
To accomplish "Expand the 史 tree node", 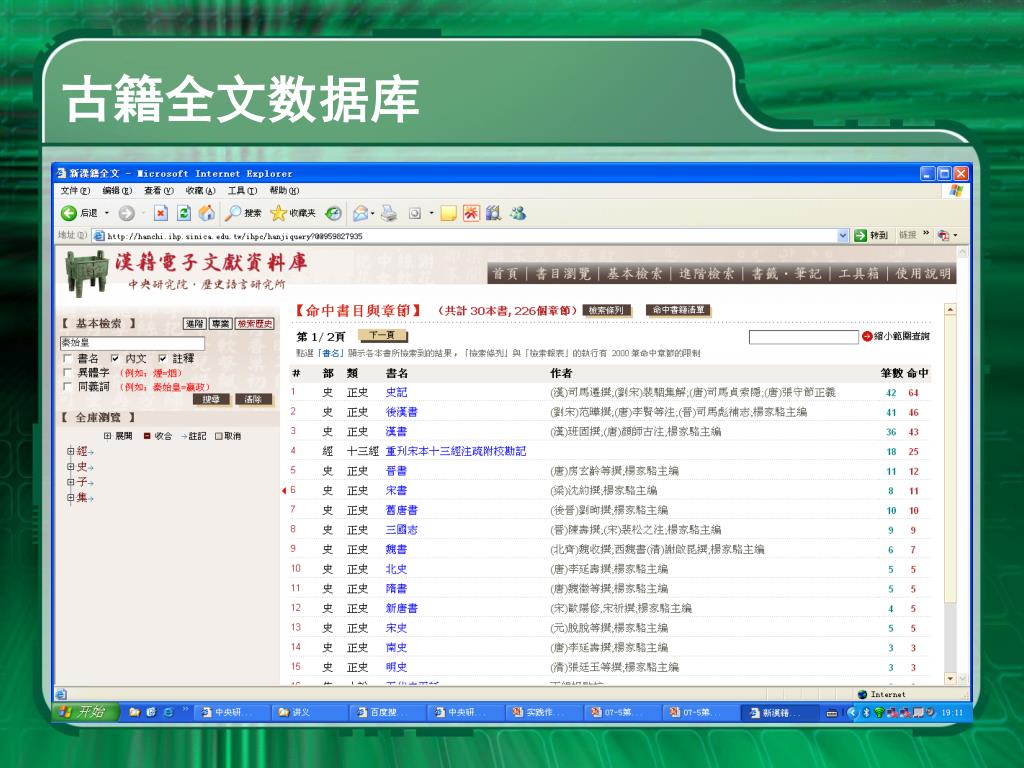I will pyautogui.click(x=71, y=466).
